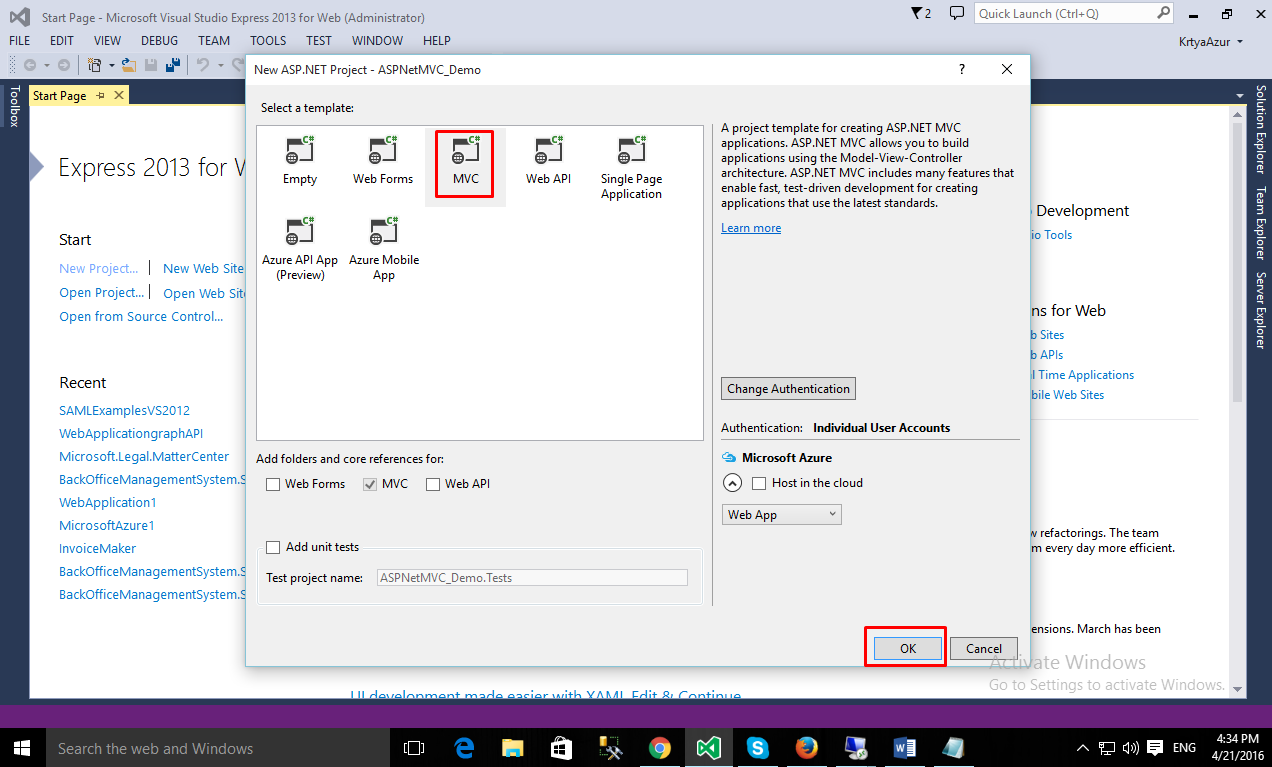Enable the Web Forms references checkbox

coord(273,484)
